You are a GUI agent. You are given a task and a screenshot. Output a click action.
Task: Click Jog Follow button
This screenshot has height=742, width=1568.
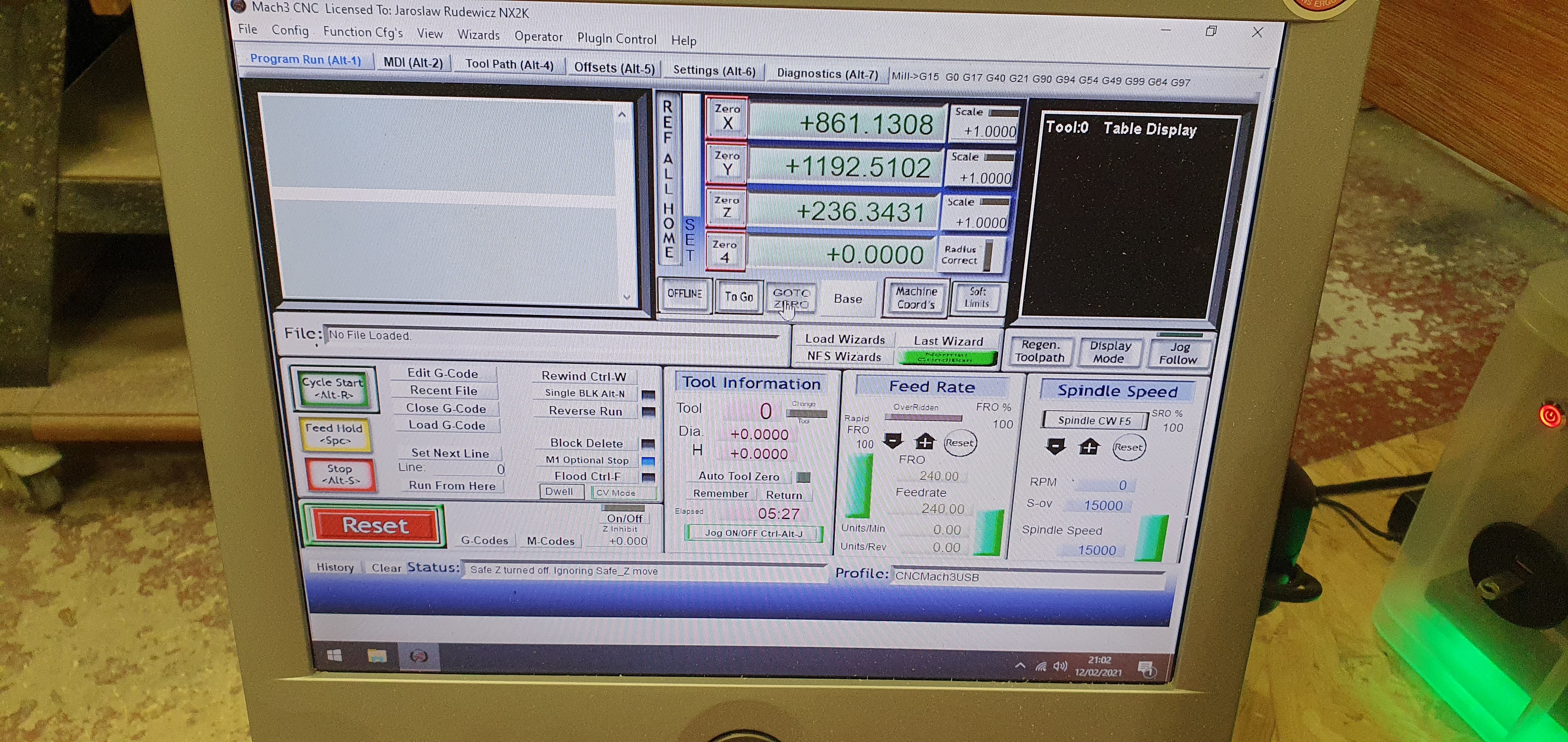1178,353
